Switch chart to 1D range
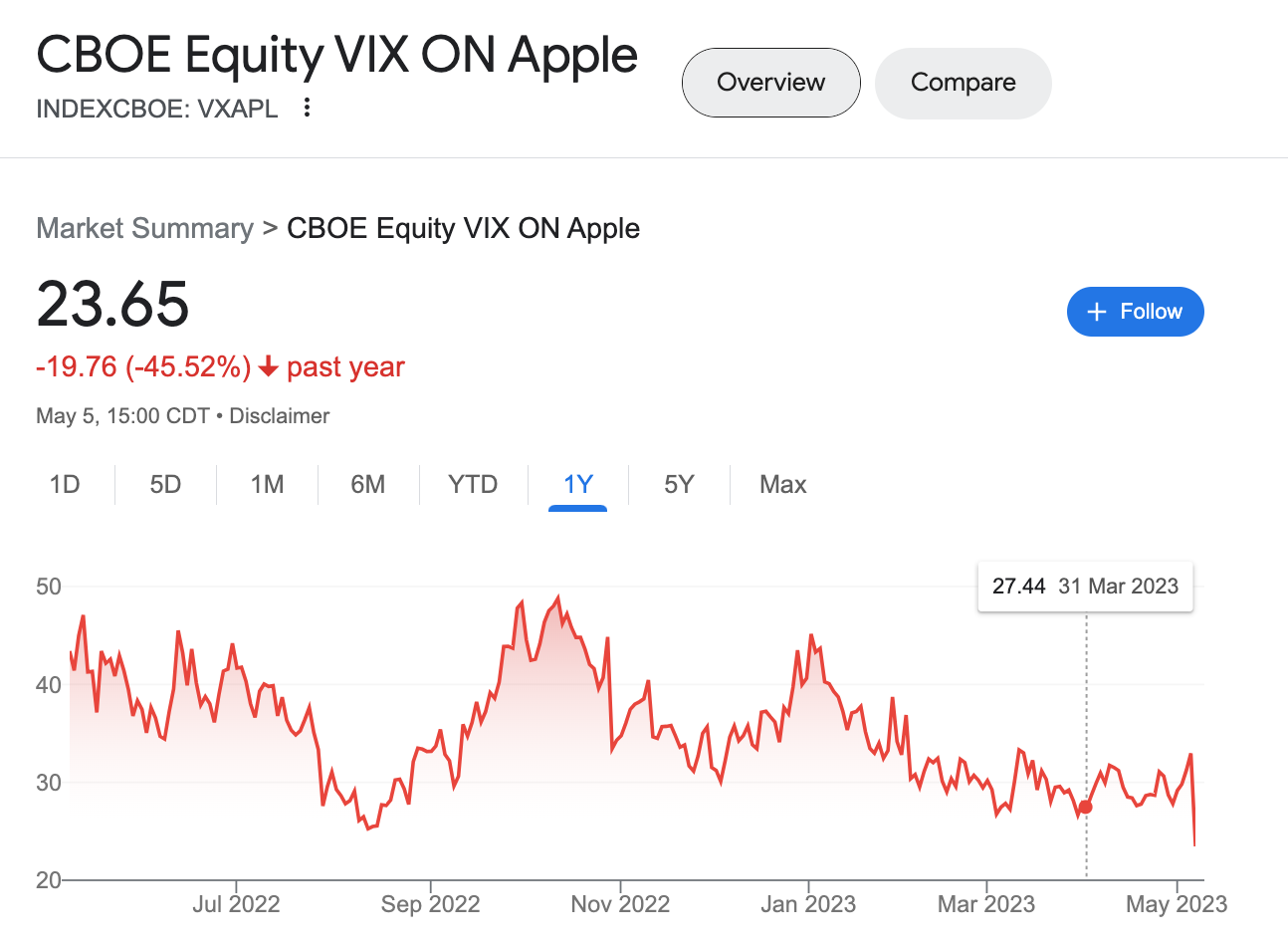The image size is (1288, 946). pos(65,485)
